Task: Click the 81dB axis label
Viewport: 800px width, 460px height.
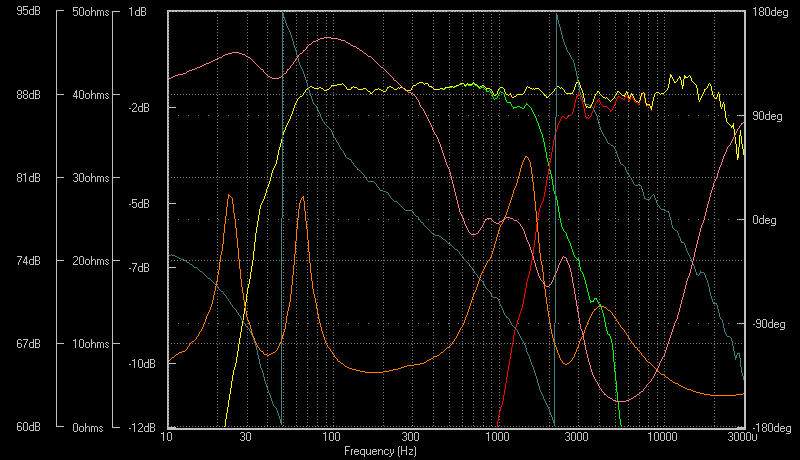Action: coord(28,178)
